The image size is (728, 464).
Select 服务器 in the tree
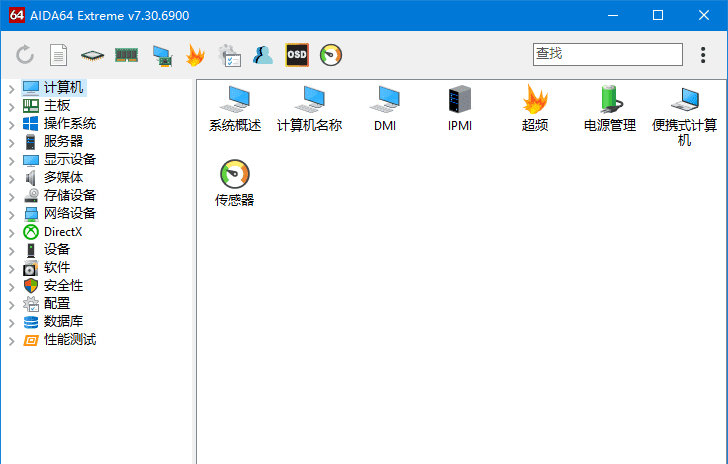click(x=63, y=141)
